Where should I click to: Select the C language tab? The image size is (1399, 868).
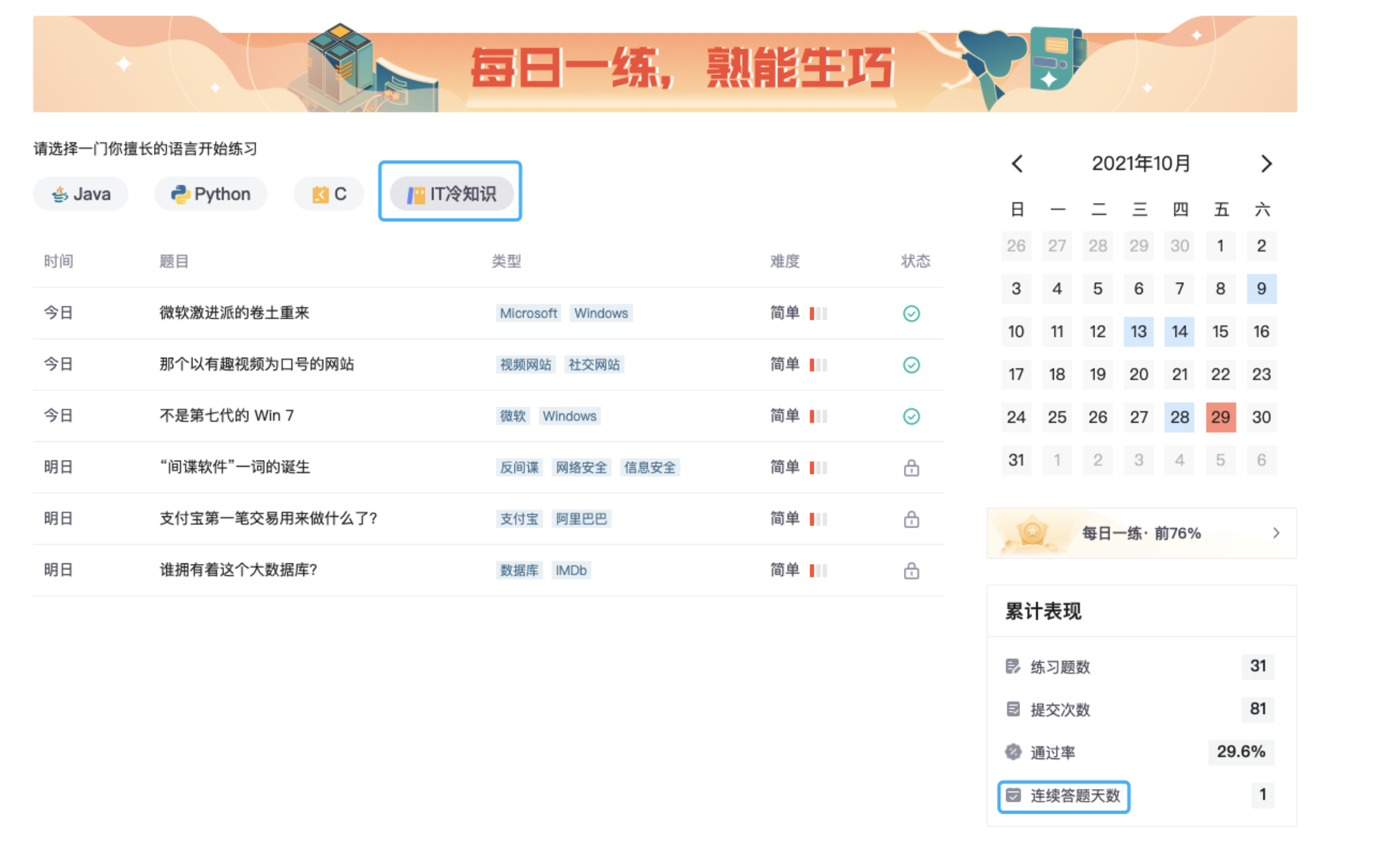pyautogui.click(x=329, y=194)
